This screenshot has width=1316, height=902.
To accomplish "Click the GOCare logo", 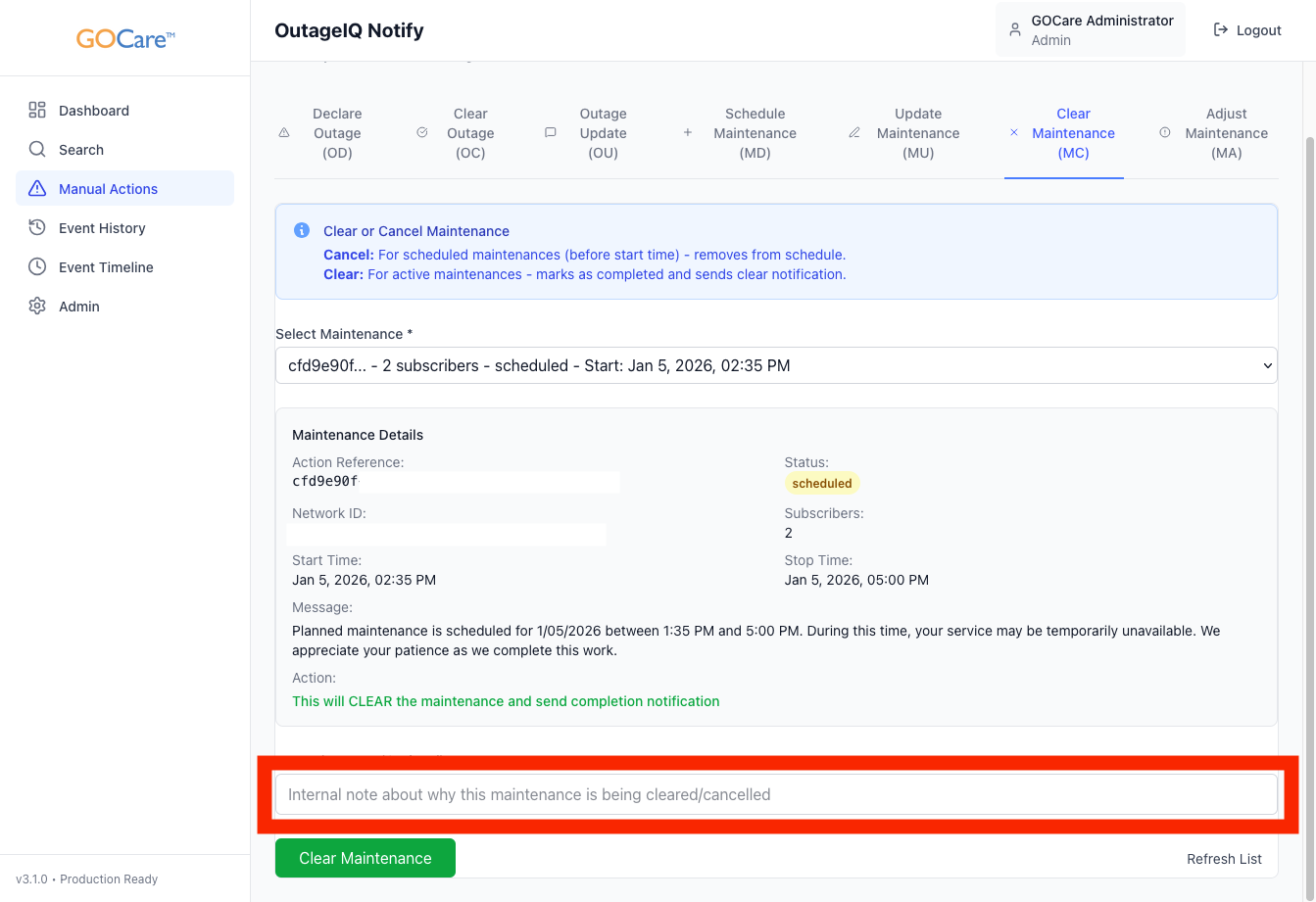I will tap(125, 39).
